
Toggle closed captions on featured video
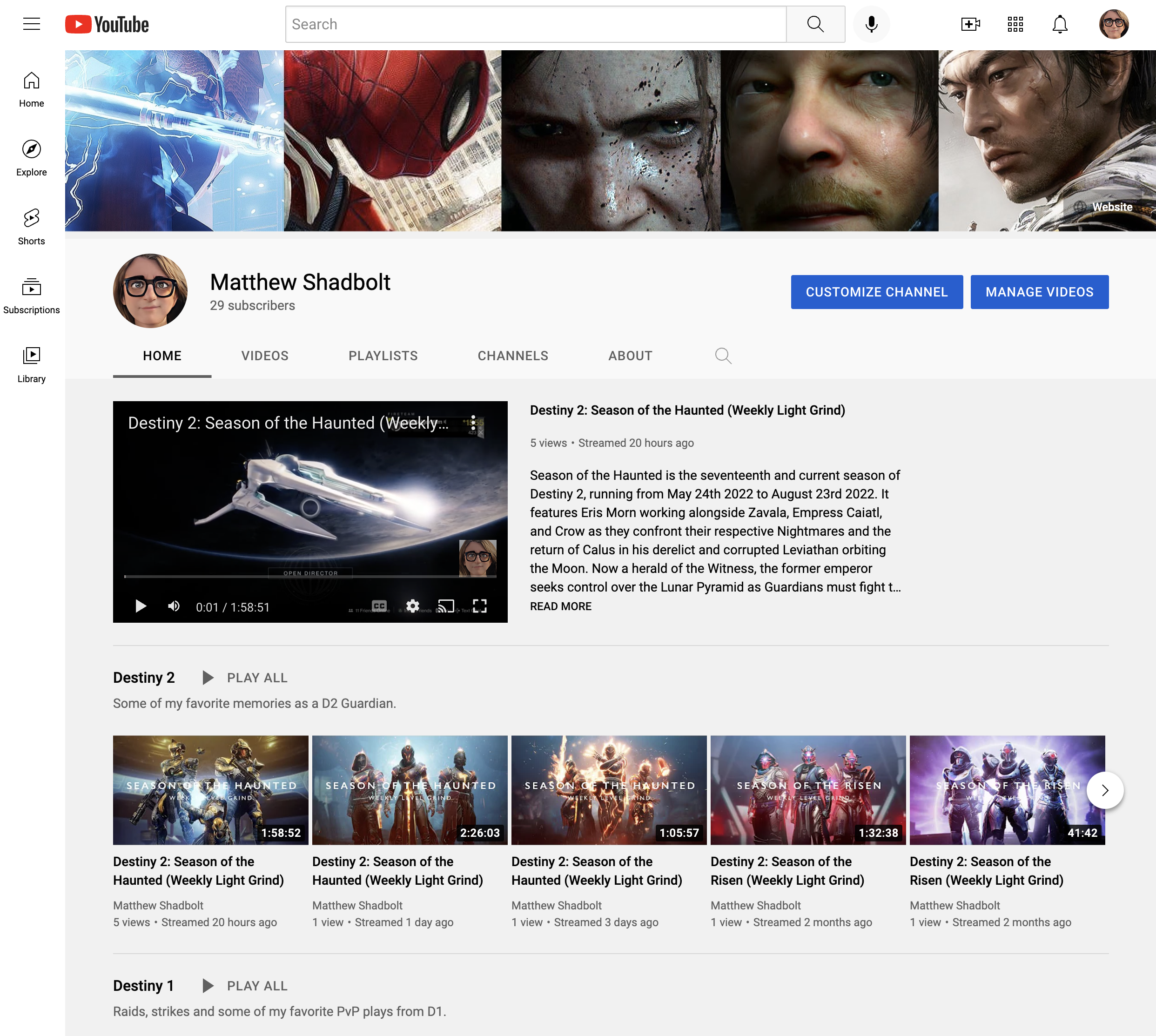point(379,606)
